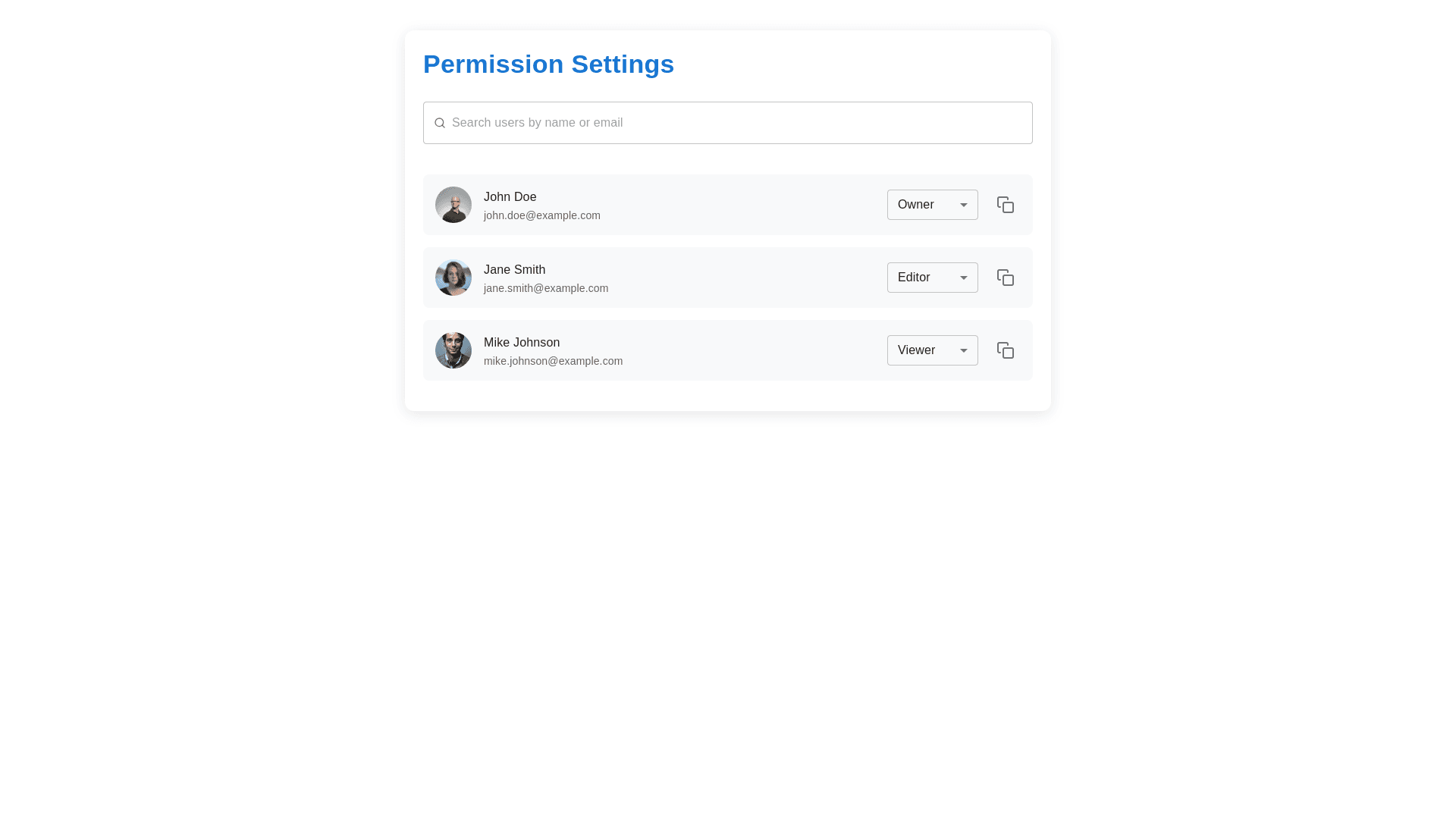Viewport: 1456px width, 819px height.
Task: Click the caret arrow in Mike Johnson's role selector
Action: pos(964,350)
